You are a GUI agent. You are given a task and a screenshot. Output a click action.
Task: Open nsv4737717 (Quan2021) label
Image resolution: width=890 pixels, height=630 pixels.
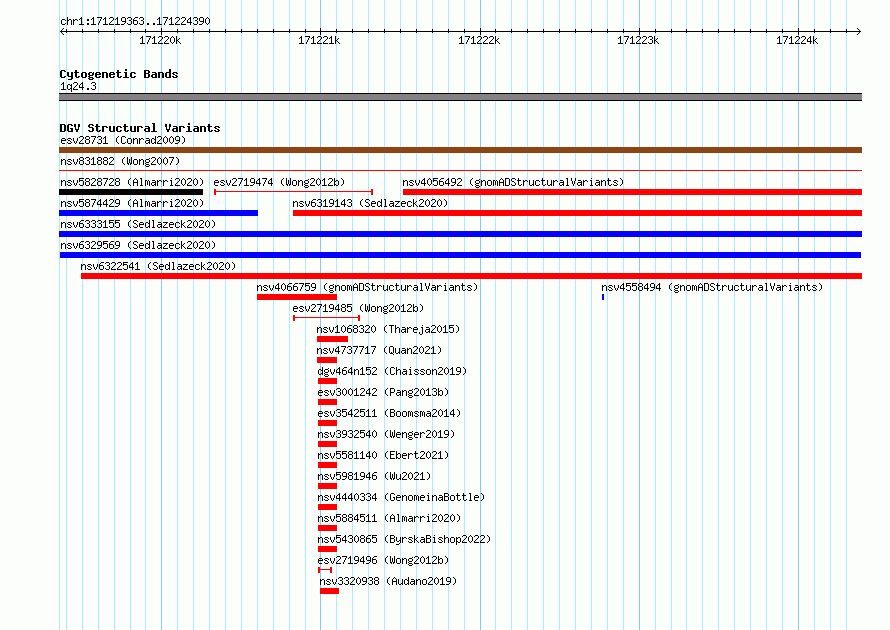click(x=379, y=350)
